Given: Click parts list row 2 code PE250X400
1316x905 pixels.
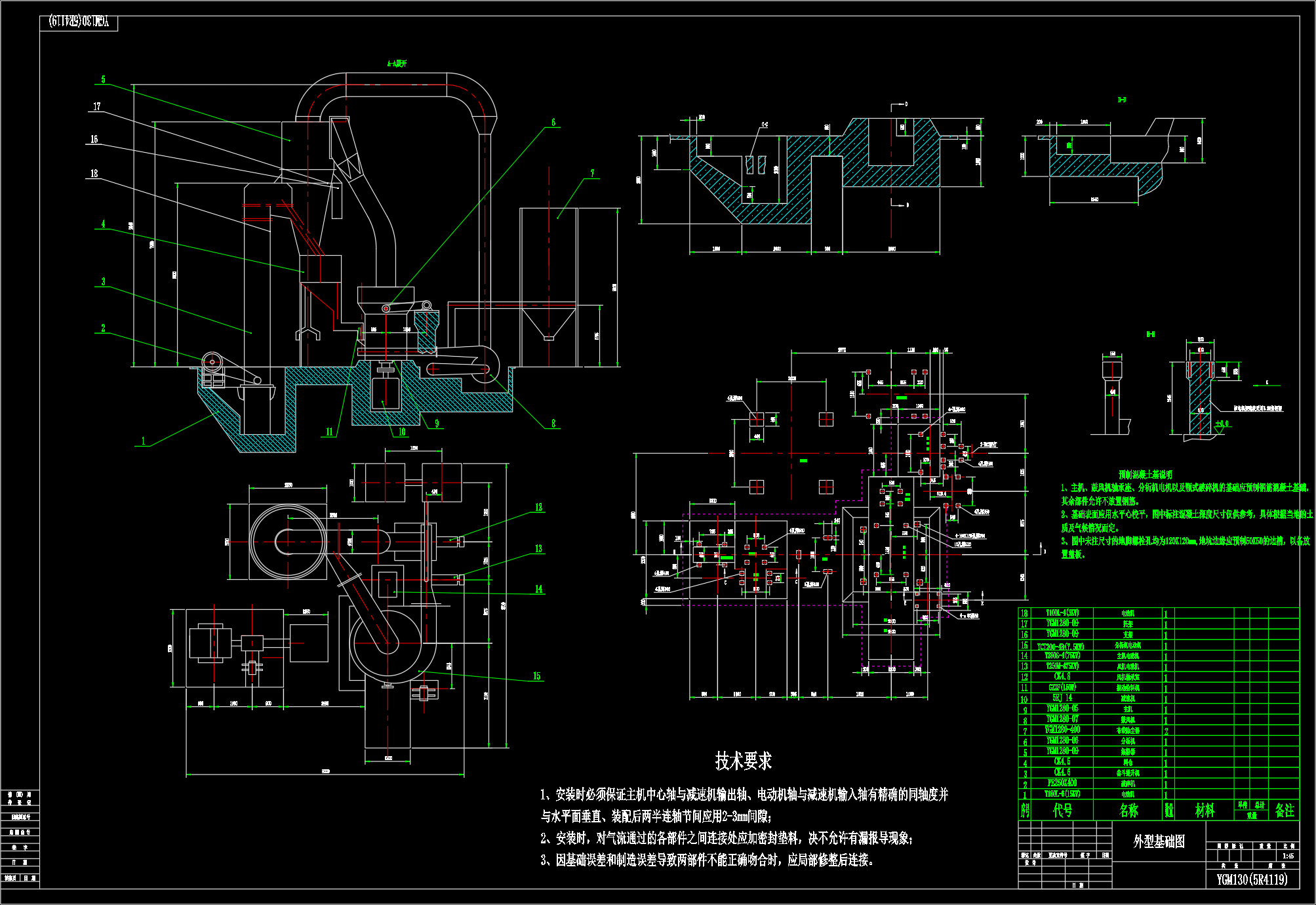Looking at the screenshot, I should point(1062,783).
